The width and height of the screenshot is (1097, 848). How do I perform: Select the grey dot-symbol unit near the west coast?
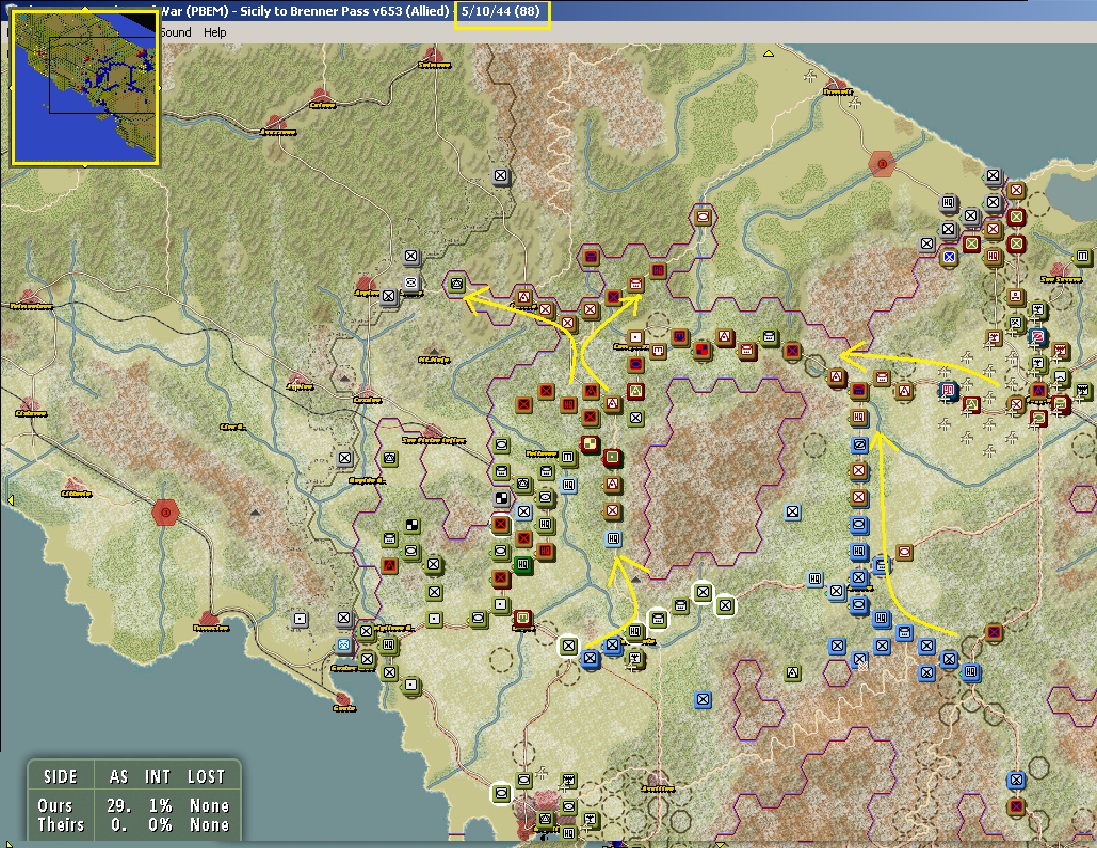(x=299, y=619)
